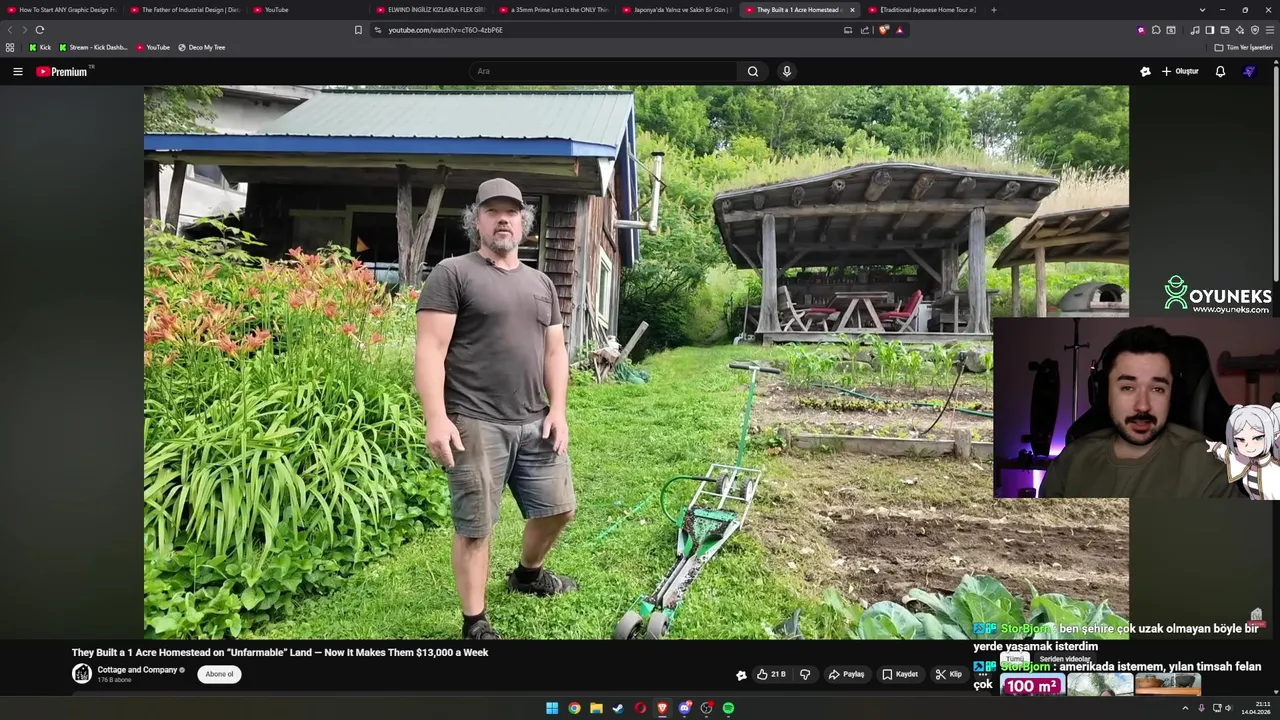The width and height of the screenshot is (1280, 720).
Task: Open Brave Shields lion icon
Action: tap(883, 30)
